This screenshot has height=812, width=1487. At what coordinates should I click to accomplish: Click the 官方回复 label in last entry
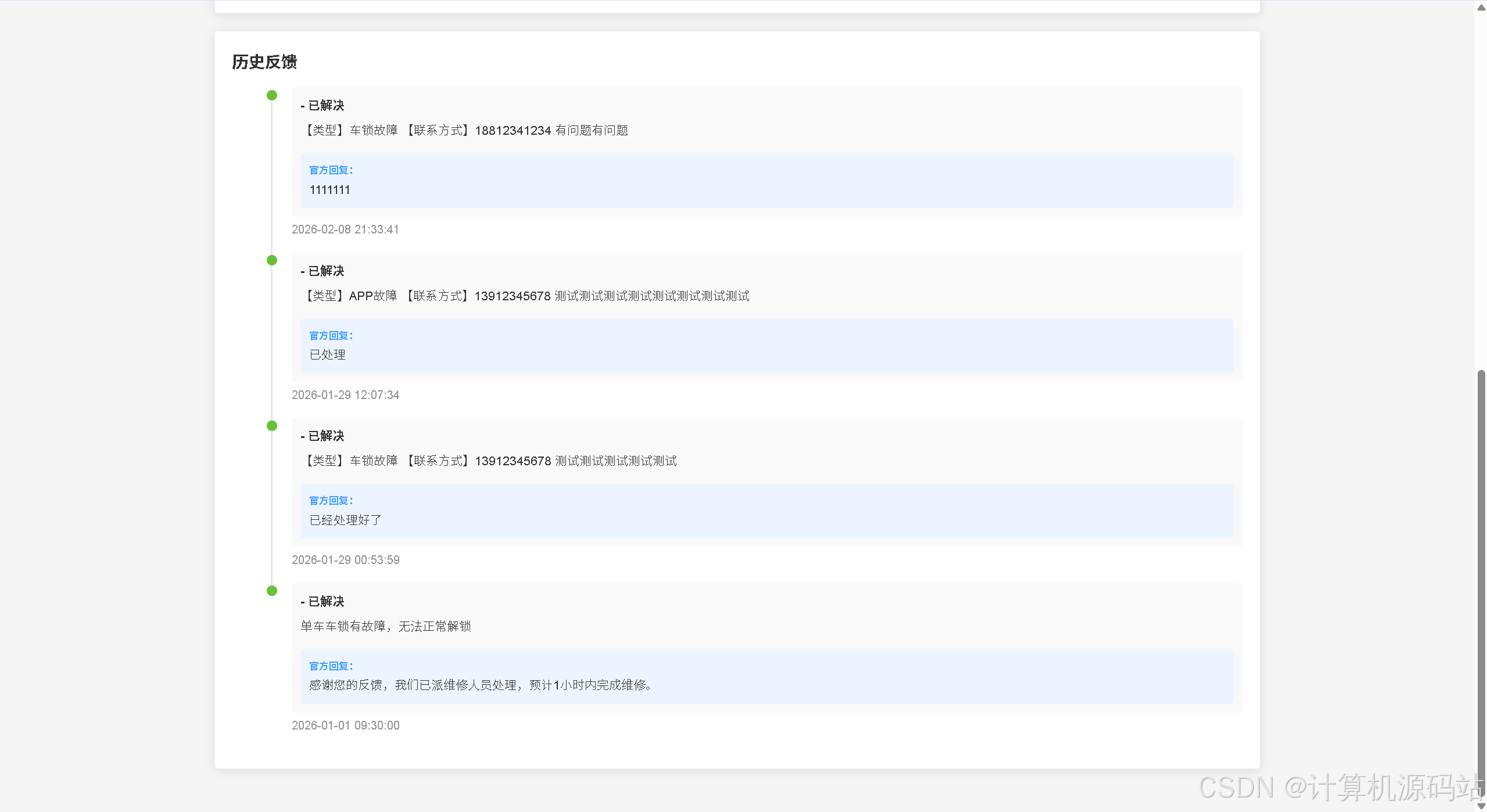point(331,666)
